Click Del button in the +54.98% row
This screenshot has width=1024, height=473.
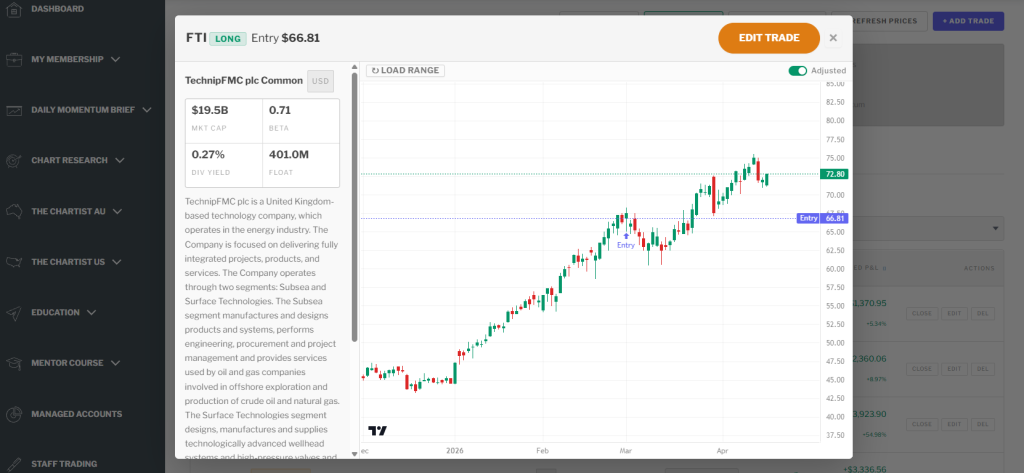click(982, 425)
